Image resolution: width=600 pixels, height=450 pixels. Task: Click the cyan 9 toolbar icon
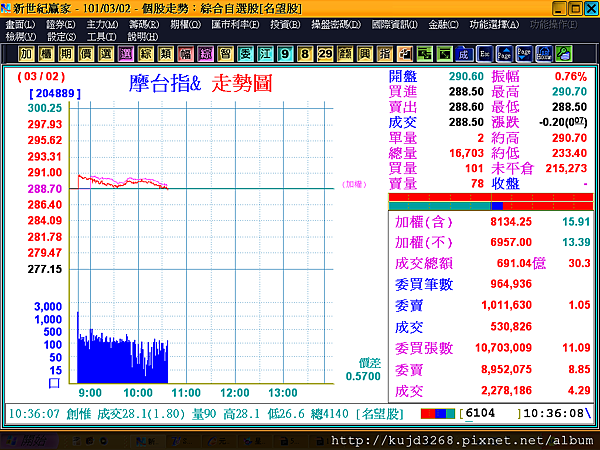pos(285,54)
